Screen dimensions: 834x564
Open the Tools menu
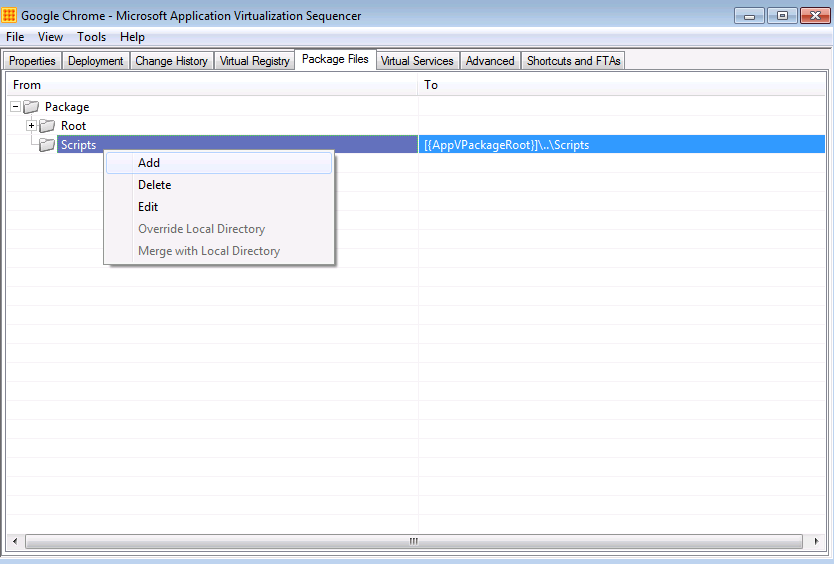point(91,37)
